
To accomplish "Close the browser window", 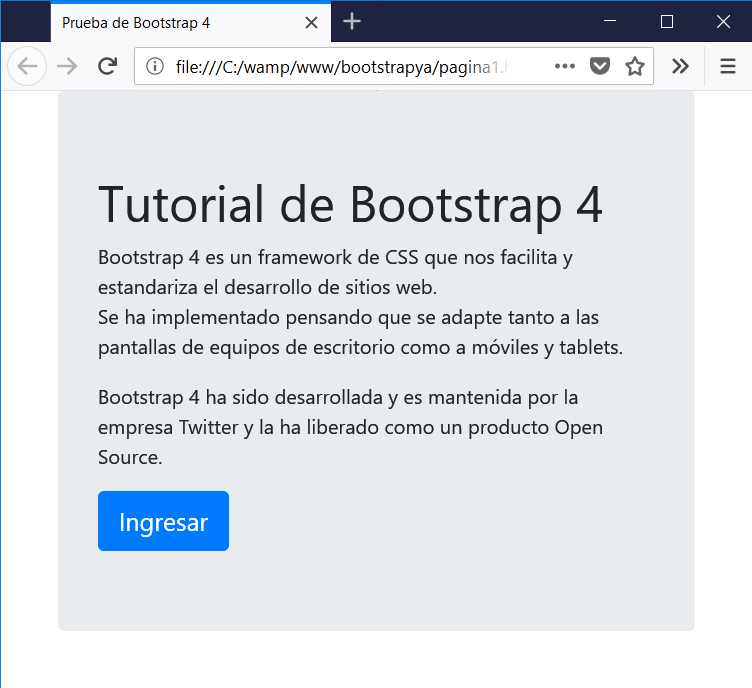I will tap(723, 22).
